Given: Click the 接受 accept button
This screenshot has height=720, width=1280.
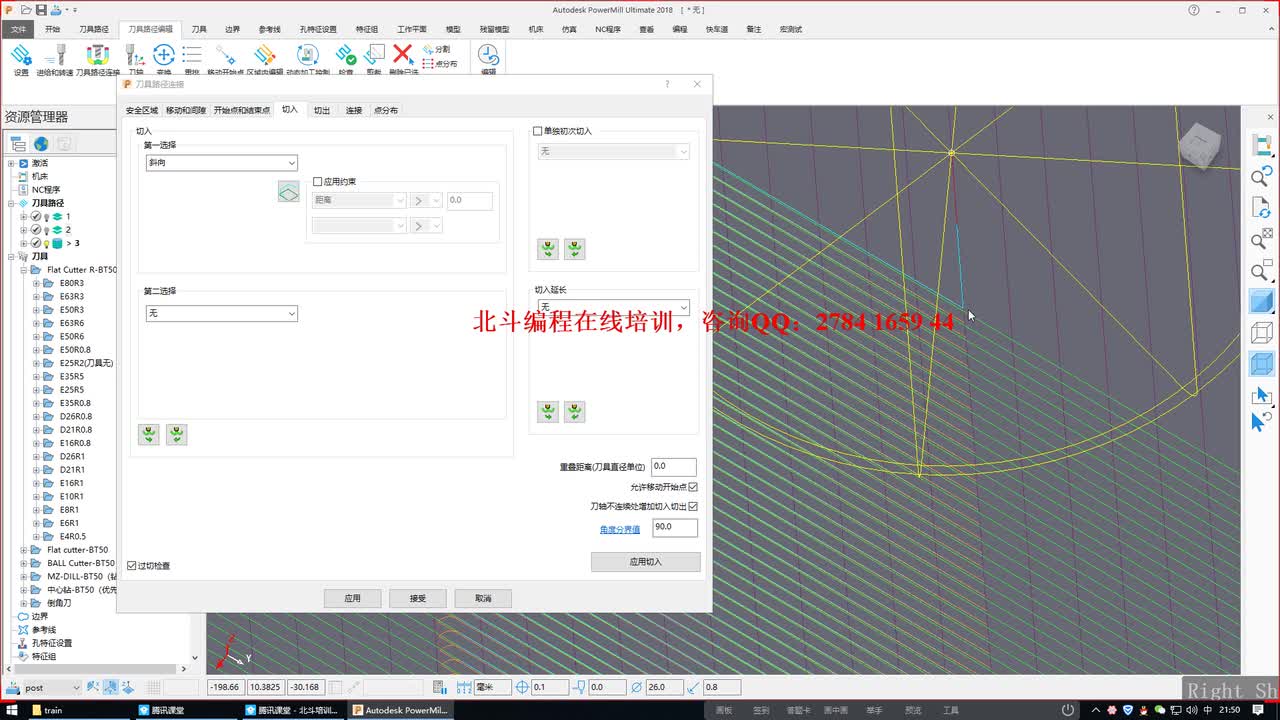Looking at the screenshot, I should 418,598.
